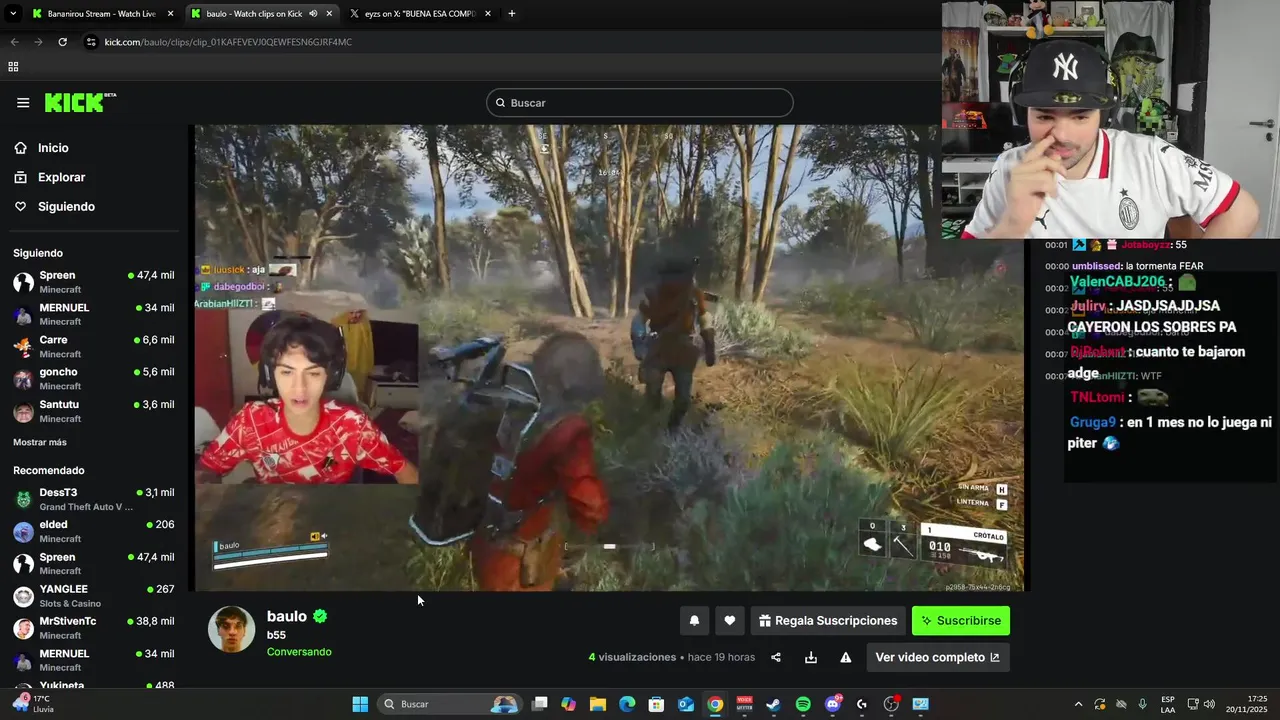Open goncho's channel in followed list
This screenshot has height=720, width=1280.
pyautogui.click(x=93, y=379)
